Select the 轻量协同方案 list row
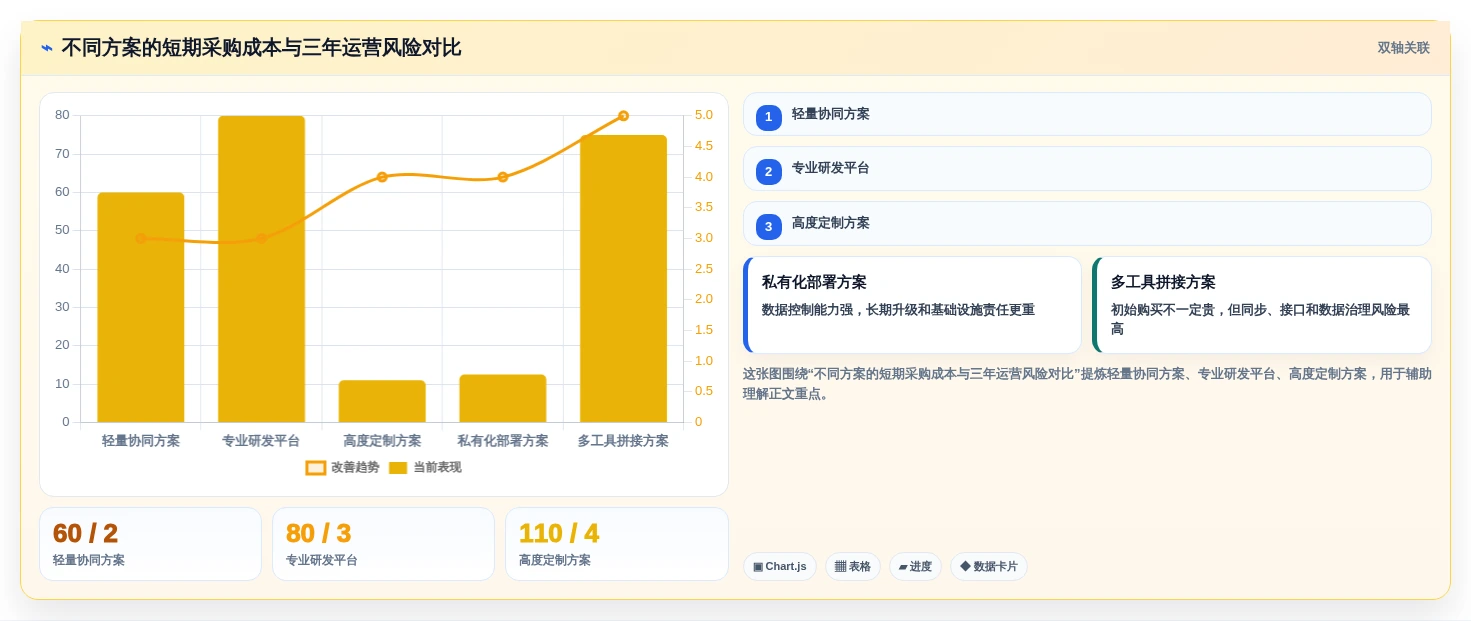 pos(1087,114)
